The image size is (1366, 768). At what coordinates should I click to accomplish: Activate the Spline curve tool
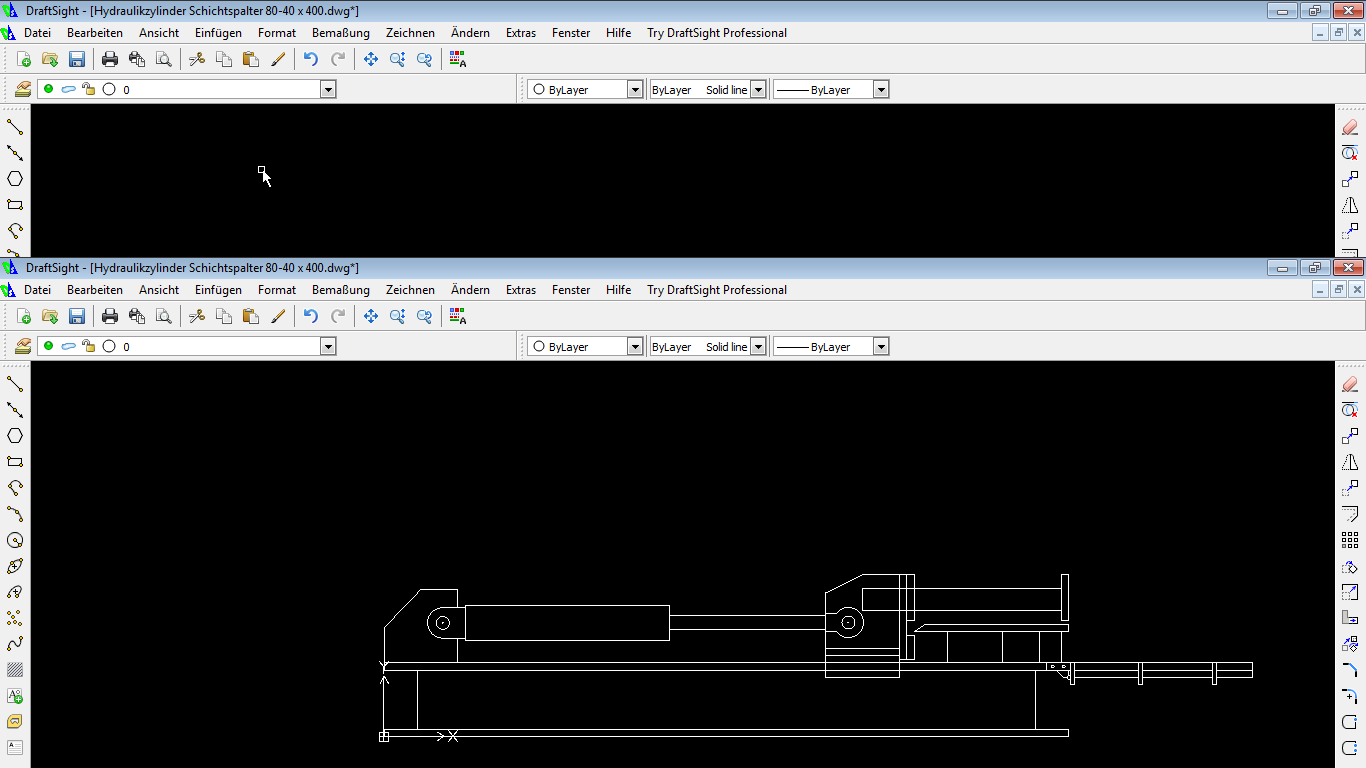15,644
